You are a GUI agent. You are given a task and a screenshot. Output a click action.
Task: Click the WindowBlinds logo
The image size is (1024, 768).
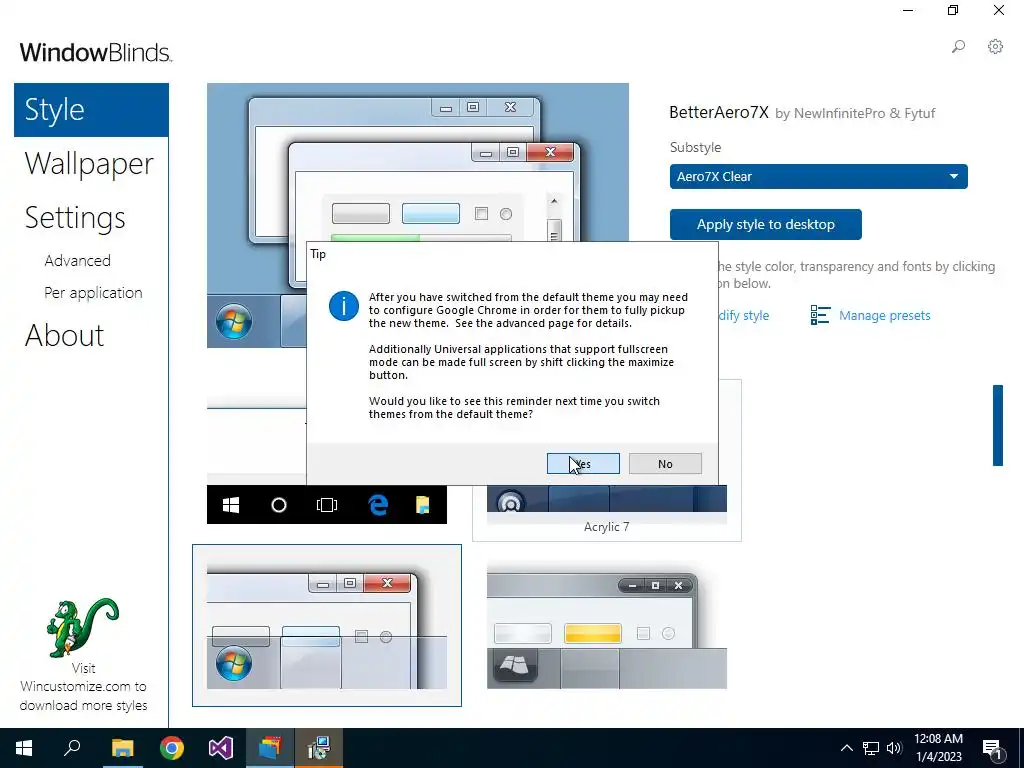(x=95, y=52)
